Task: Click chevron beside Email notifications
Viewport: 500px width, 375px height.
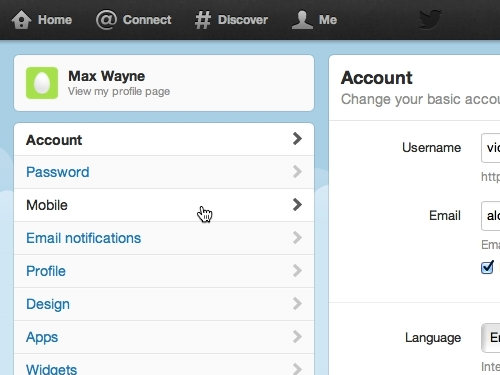Action: tap(297, 238)
